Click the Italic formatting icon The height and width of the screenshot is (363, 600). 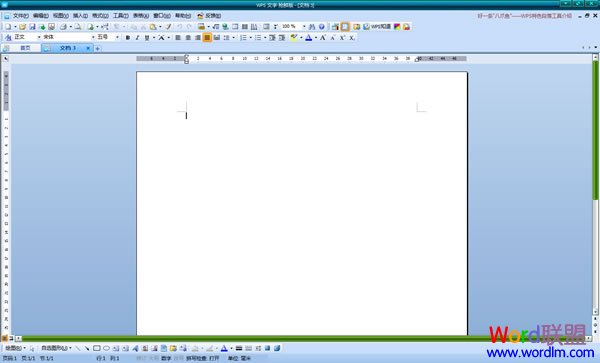(x=137, y=37)
